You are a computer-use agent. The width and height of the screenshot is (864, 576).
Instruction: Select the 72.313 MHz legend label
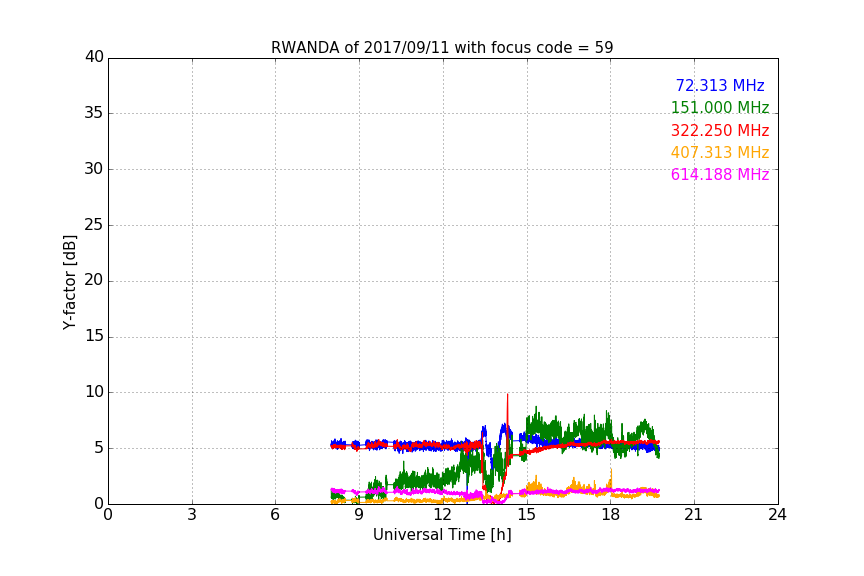click(720, 85)
